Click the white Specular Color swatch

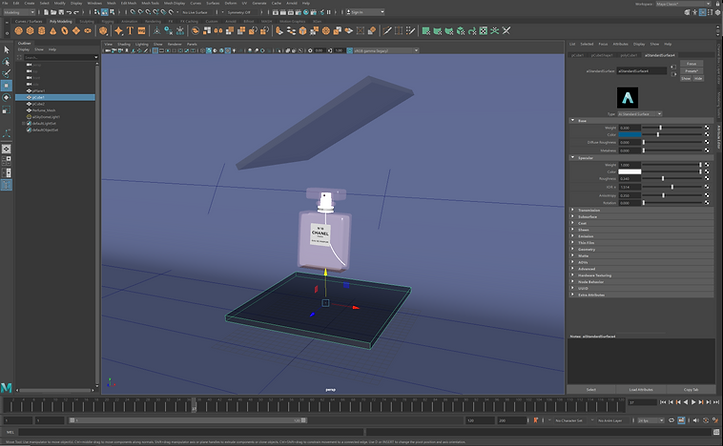tap(629, 172)
